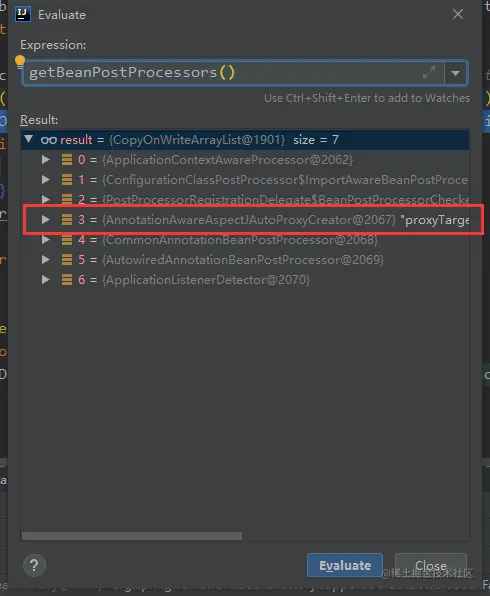Click the horizontal scrollbar in results
Screen dimensions: 490x596
pyautogui.click(x=132, y=536)
